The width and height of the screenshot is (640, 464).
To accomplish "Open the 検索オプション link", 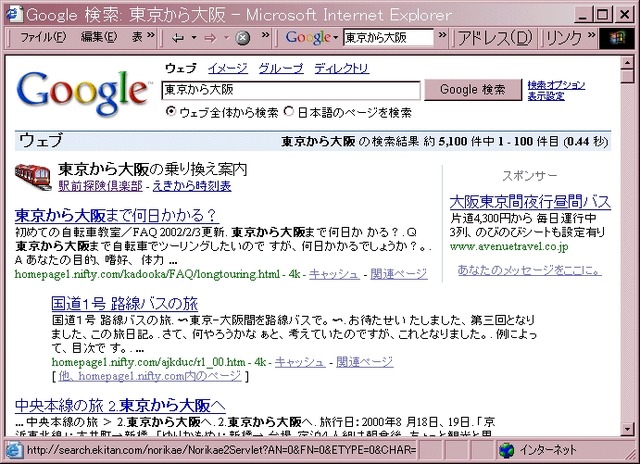I will pyautogui.click(x=556, y=85).
